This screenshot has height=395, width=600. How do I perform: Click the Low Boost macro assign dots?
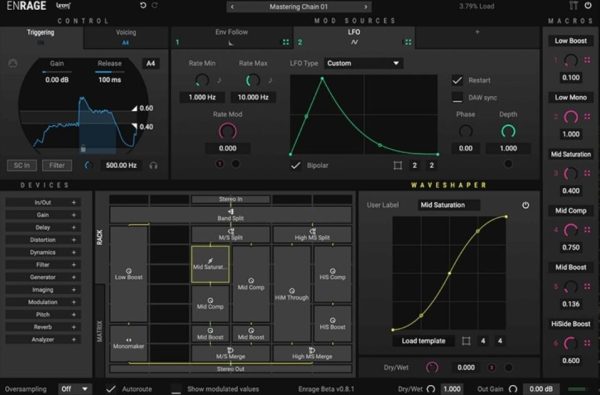(587, 60)
